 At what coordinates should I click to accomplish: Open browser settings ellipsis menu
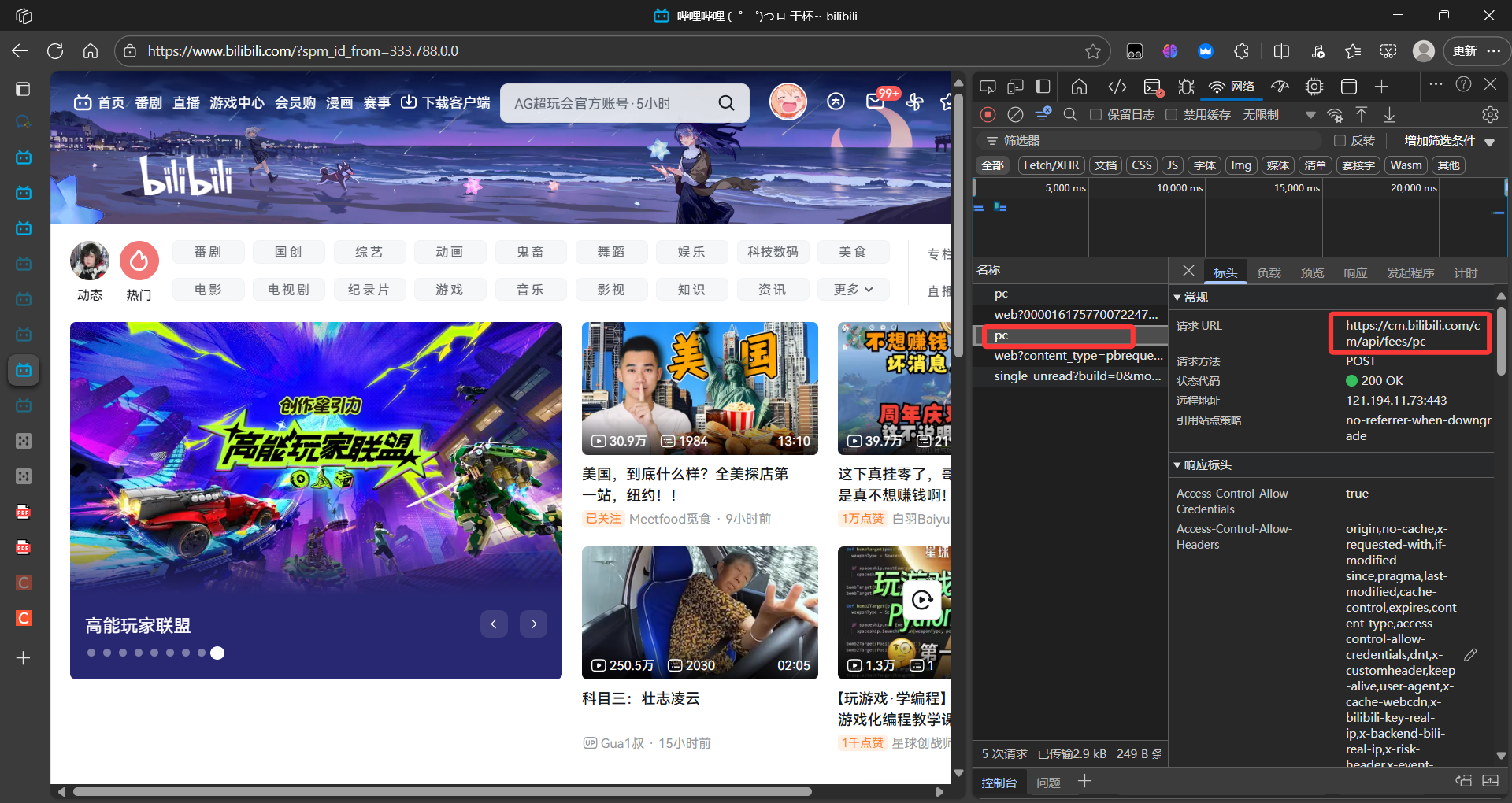tap(1494, 51)
